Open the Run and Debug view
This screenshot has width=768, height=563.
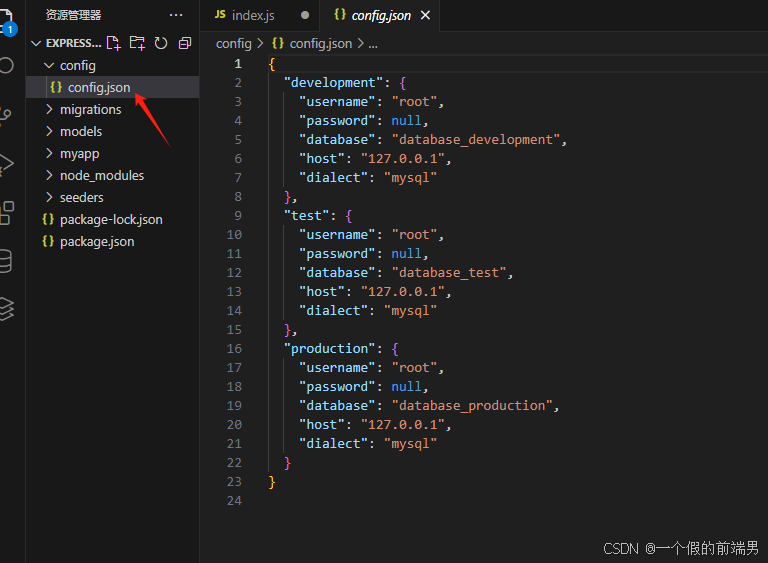tap(6, 165)
